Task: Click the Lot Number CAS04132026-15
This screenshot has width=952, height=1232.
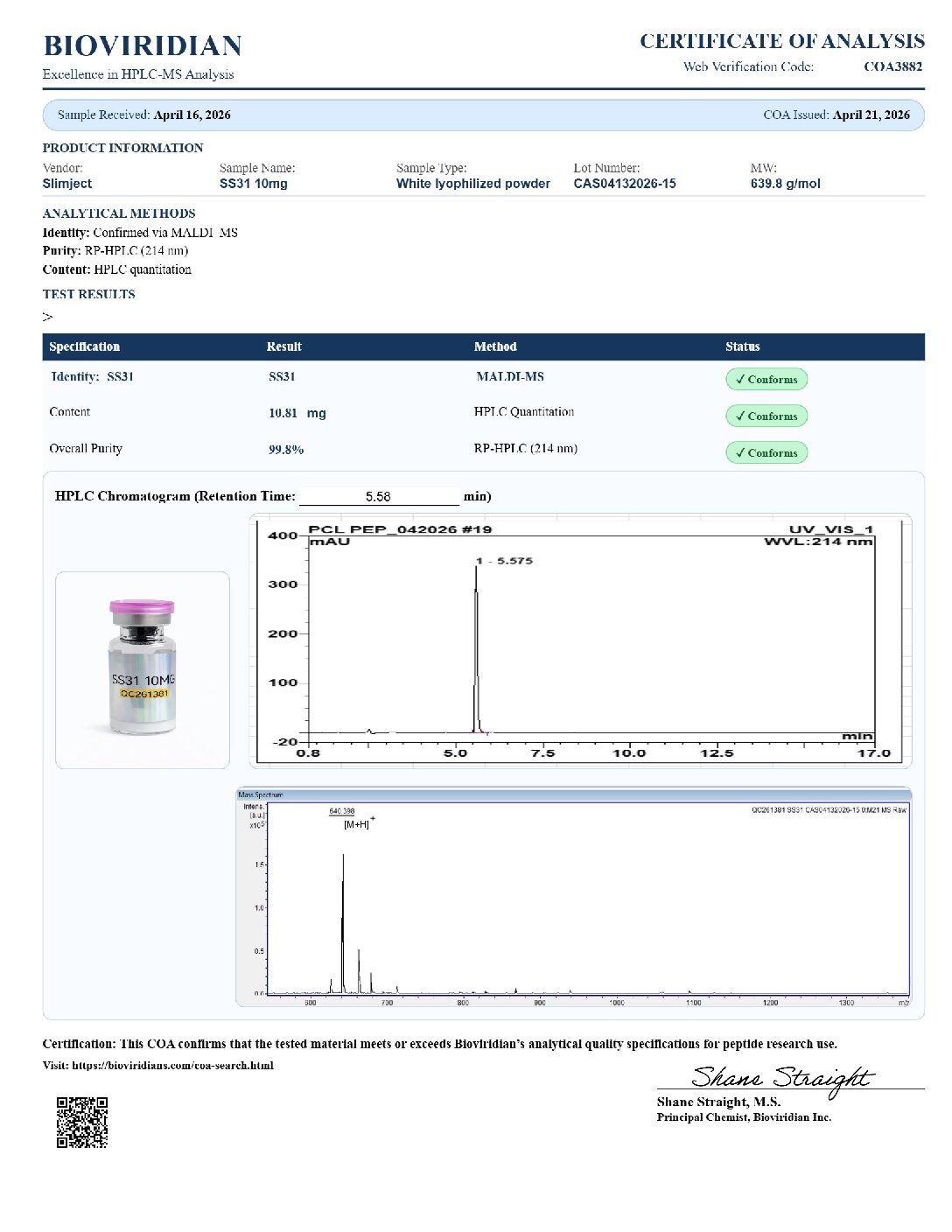Action: pos(625,184)
